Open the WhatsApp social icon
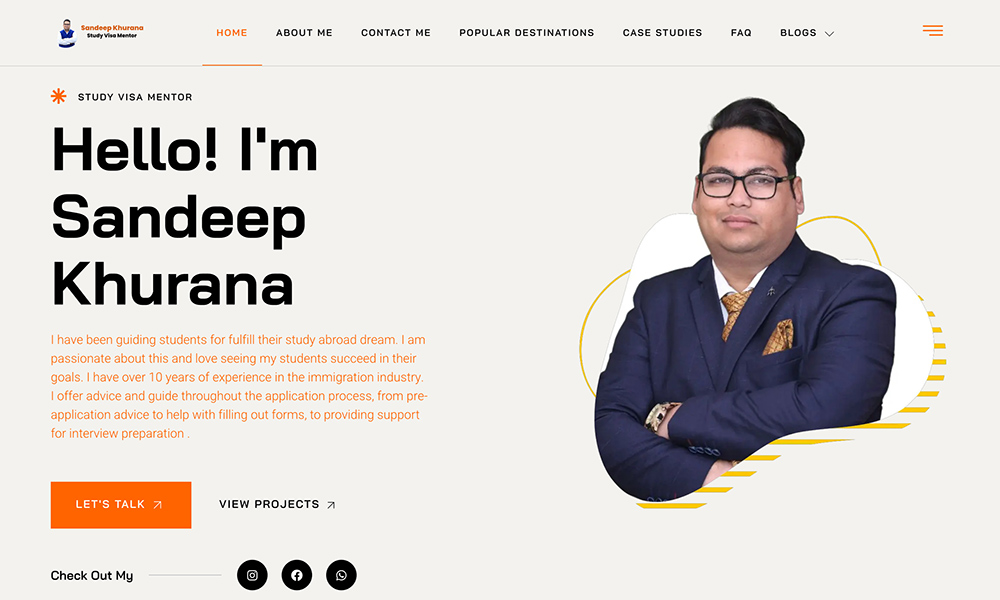The height and width of the screenshot is (600, 1000). [x=341, y=575]
